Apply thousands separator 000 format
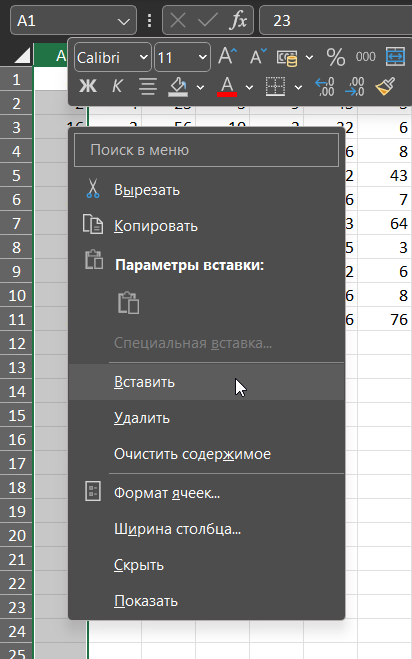 pyautogui.click(x=365, y=57)
